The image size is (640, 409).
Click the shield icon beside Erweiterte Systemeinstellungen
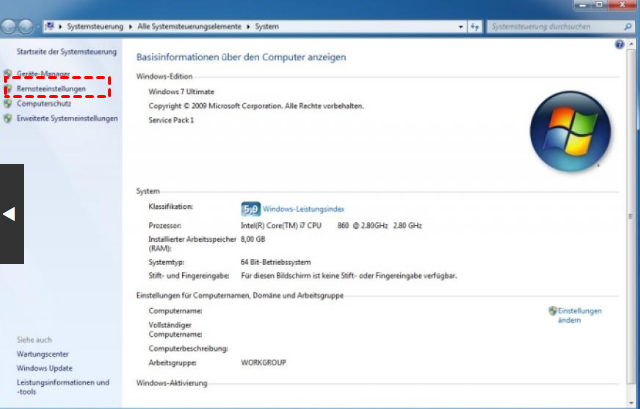pos(8,118)
